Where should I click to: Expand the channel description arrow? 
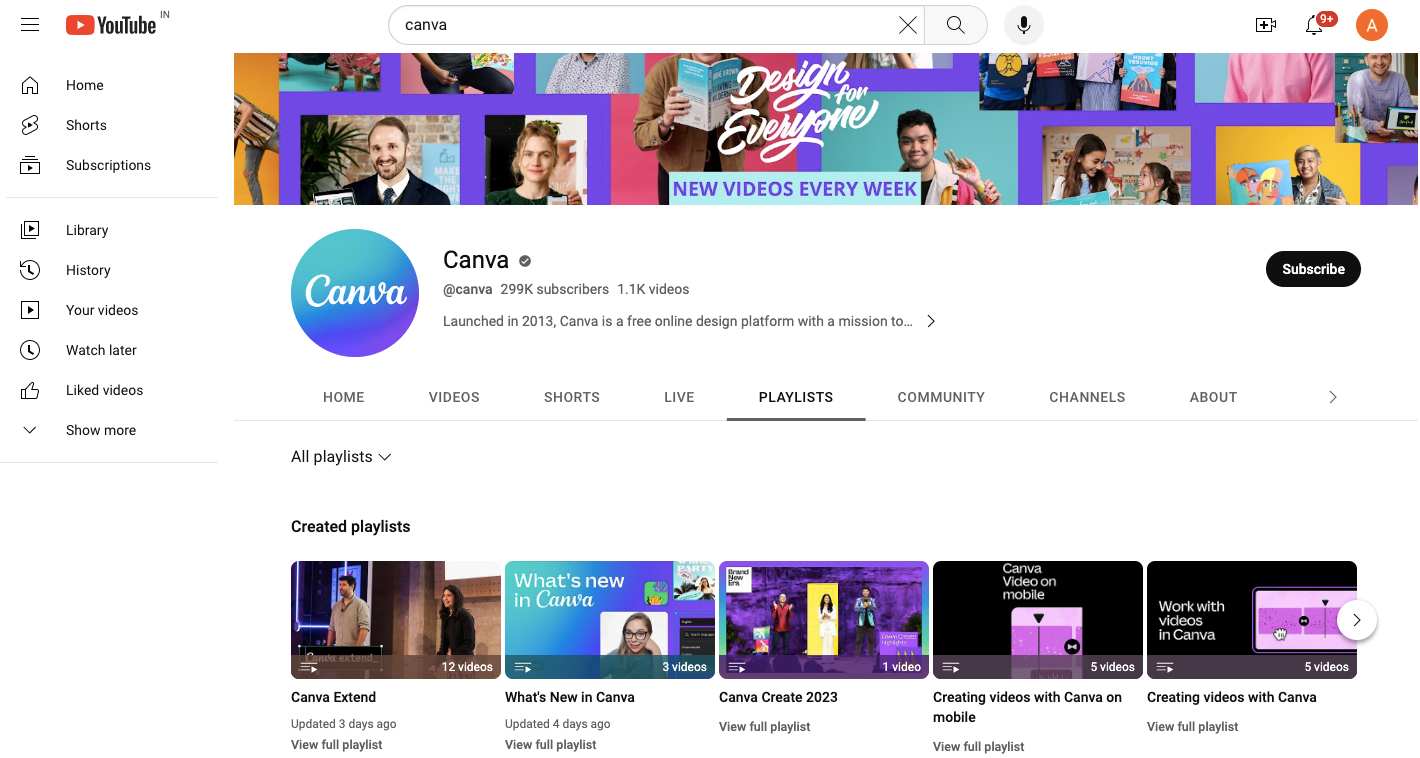931,321
